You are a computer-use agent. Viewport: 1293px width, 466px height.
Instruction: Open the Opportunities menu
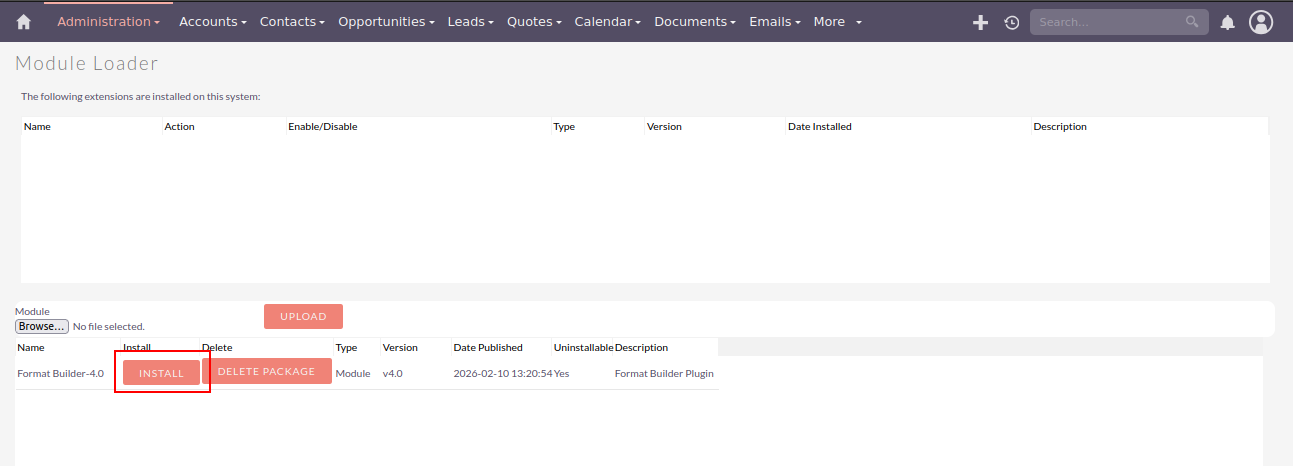pyautogui.click(x=386, y=22)
